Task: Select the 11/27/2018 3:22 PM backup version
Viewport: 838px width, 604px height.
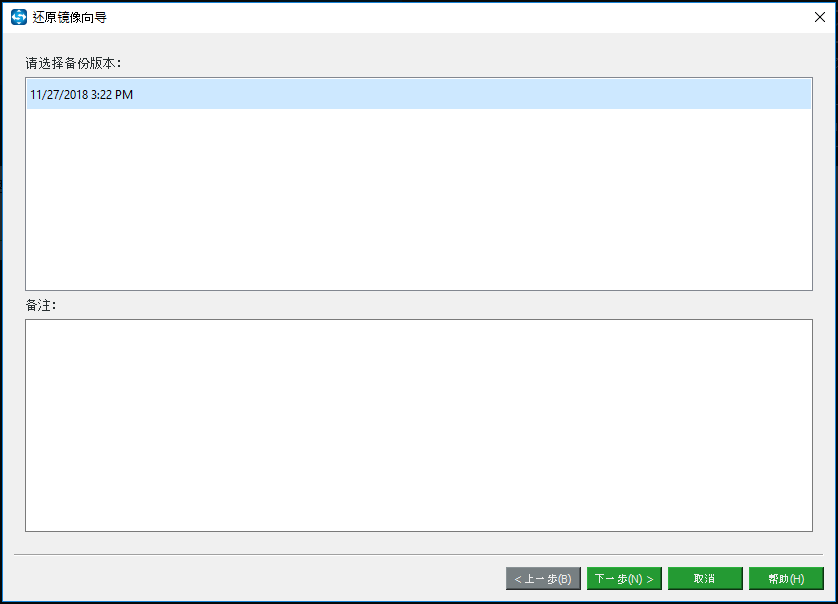Action: pos(419,95)
